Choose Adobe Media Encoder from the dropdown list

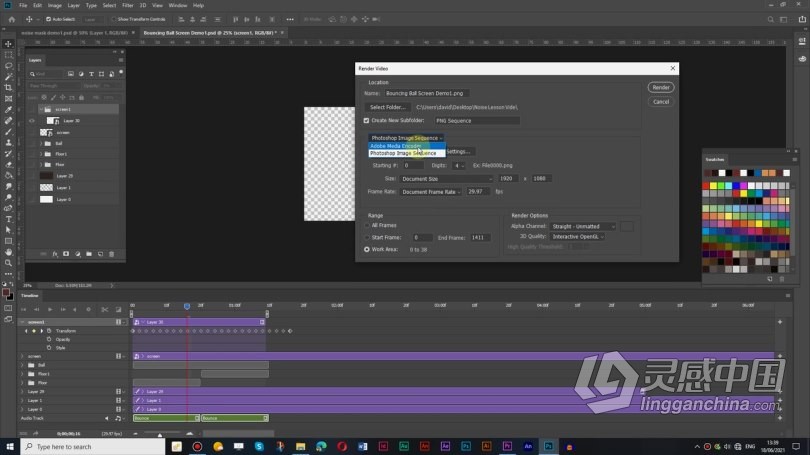(x=407, y=146)
